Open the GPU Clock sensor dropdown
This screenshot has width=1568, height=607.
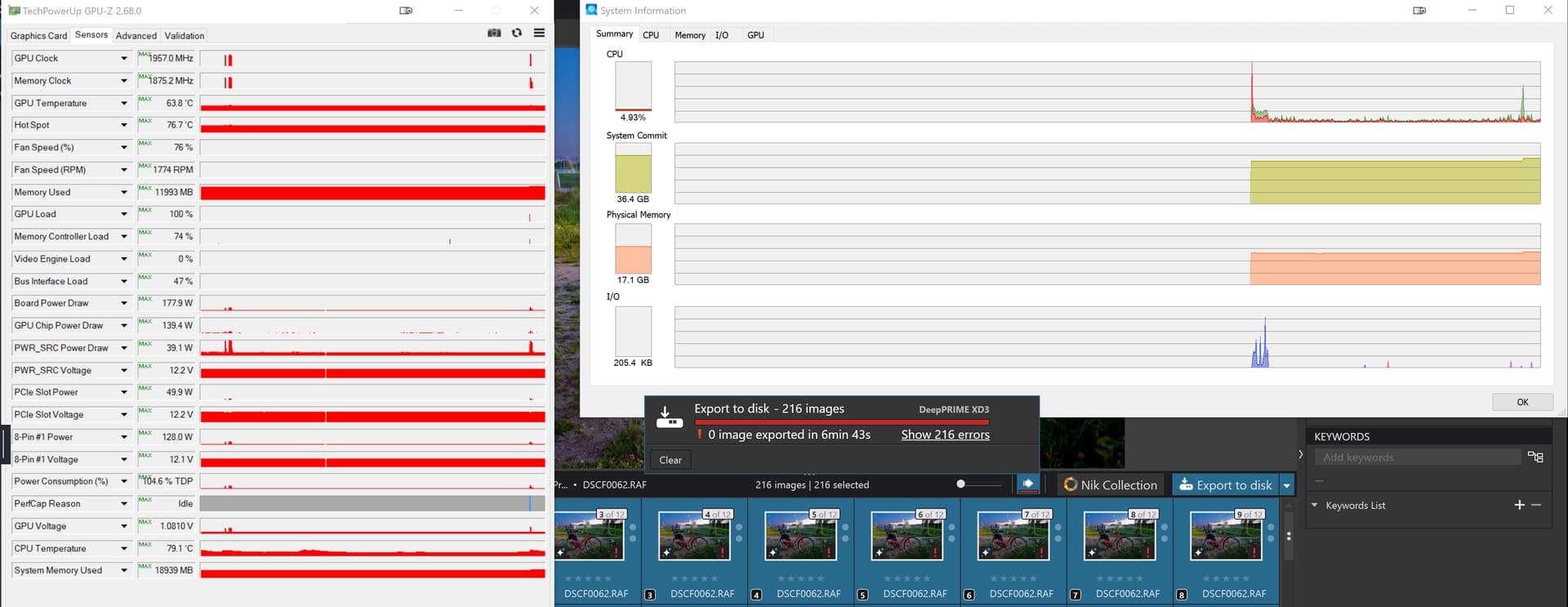(x=124, y=59)
